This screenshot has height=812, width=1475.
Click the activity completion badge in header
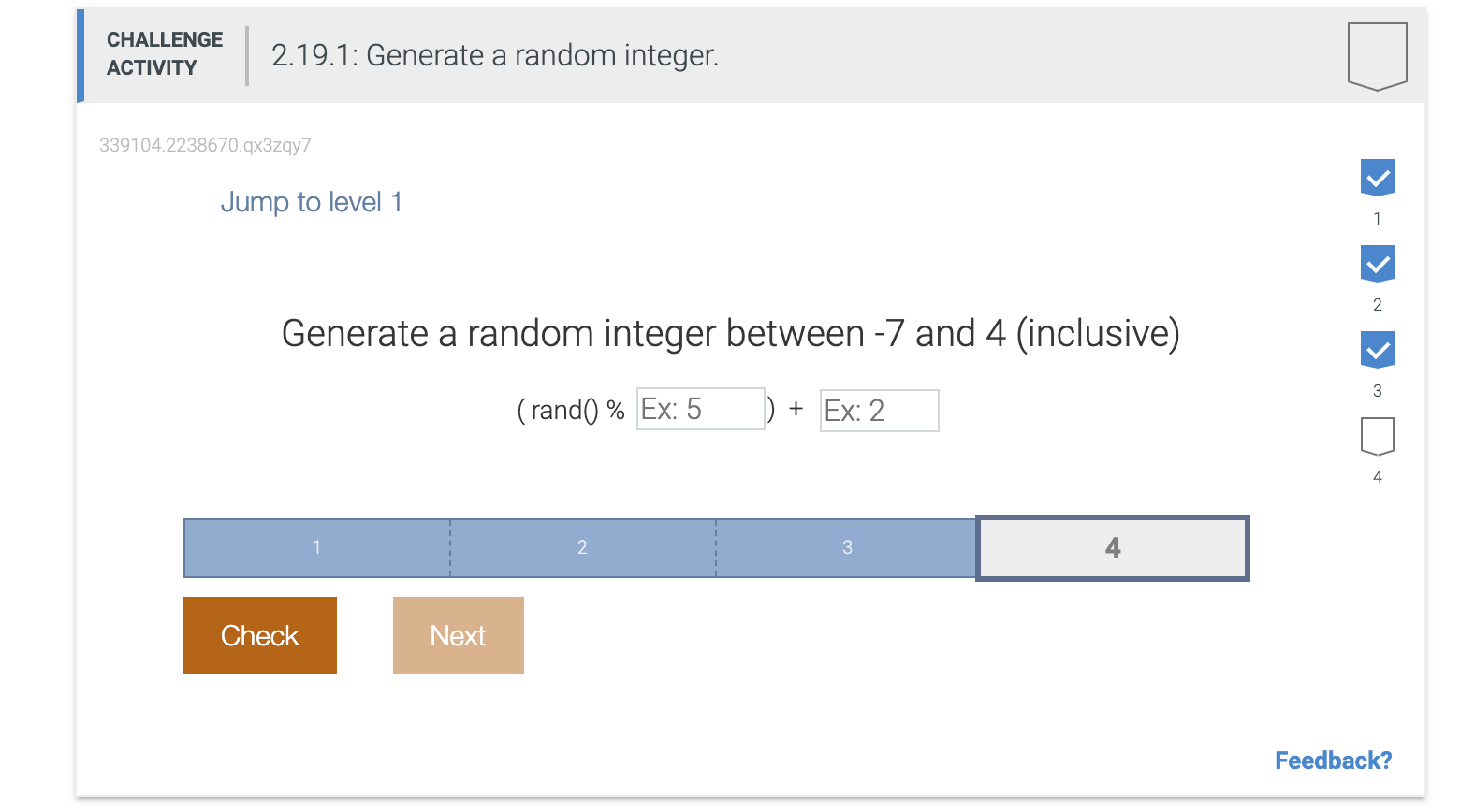(1377, 56)
